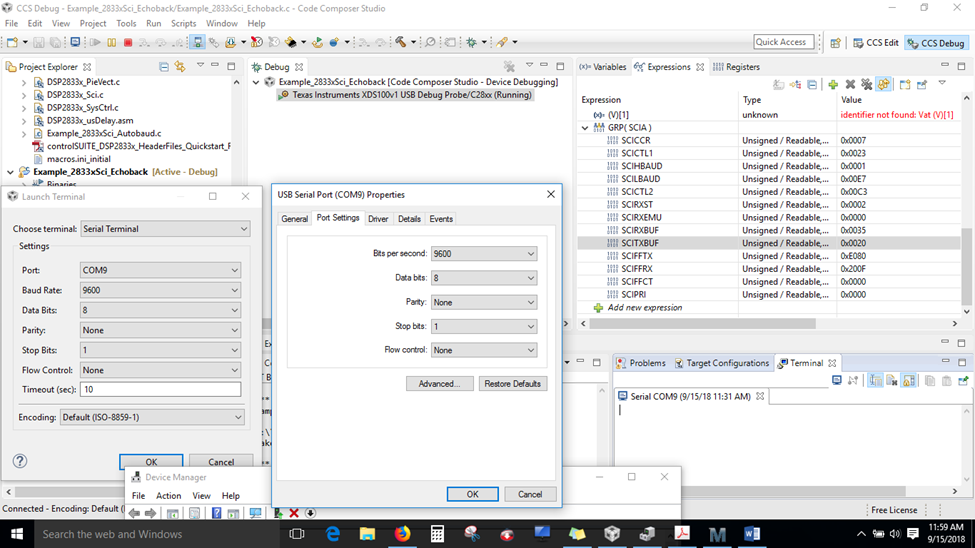
Task: Open the Flow control dropdown in COM9 Properties
Action: tap(484, 350)
